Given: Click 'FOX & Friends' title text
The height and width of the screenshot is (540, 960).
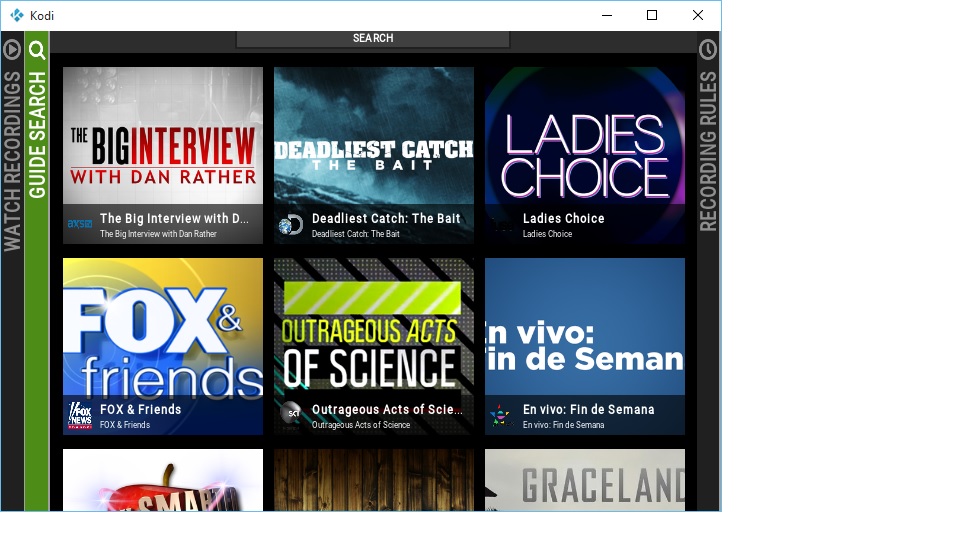Looking at the screenshot, I should pyautogui.click(x=141, y=410).
